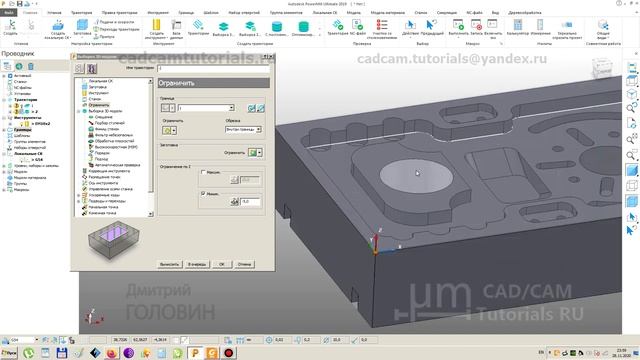The height and width of the screenshot is (360, 640).
Task: Click Переходы траектории ribbon item
Action: click(x=117, y=29)
